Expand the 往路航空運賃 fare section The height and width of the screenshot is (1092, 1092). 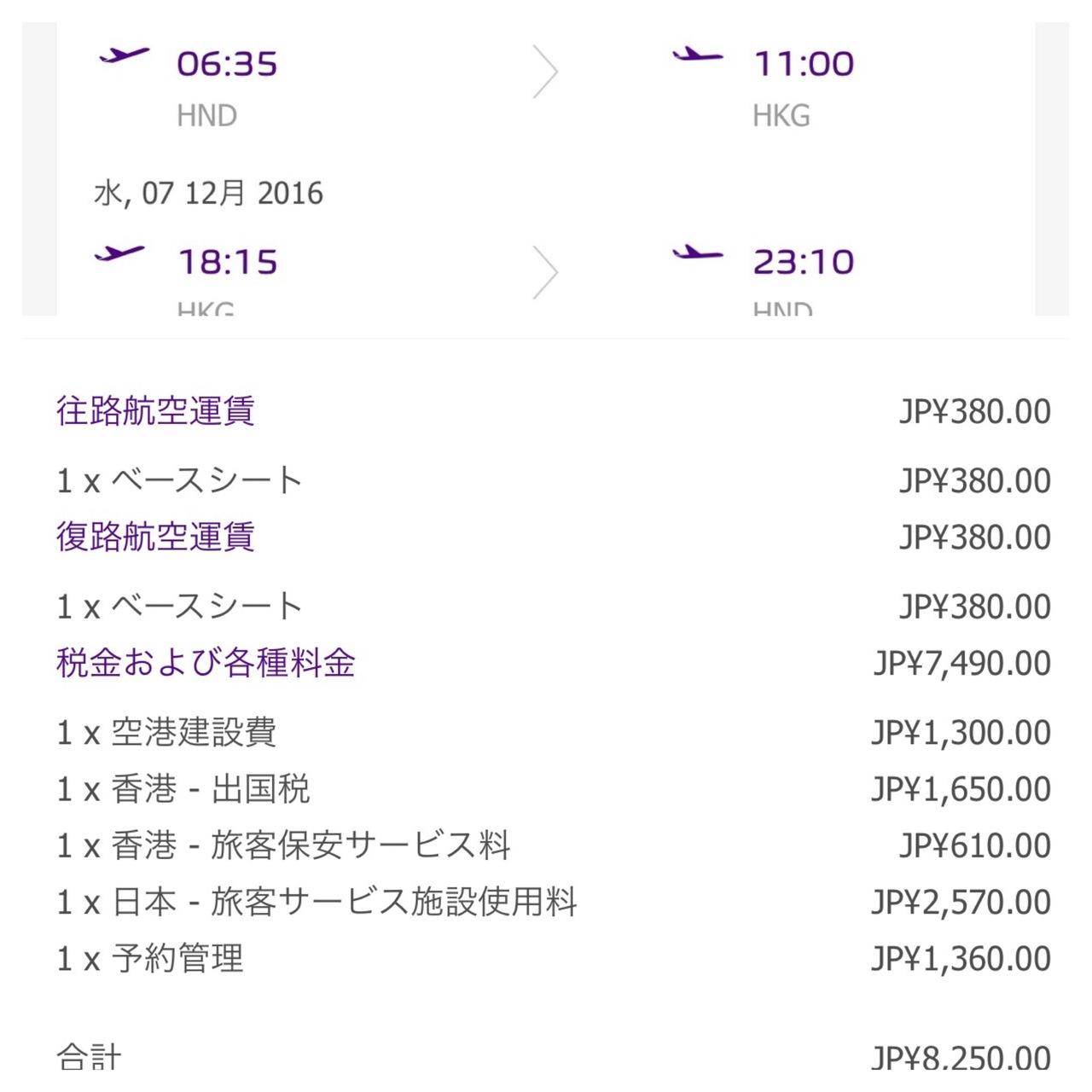(x=155, y=411)
